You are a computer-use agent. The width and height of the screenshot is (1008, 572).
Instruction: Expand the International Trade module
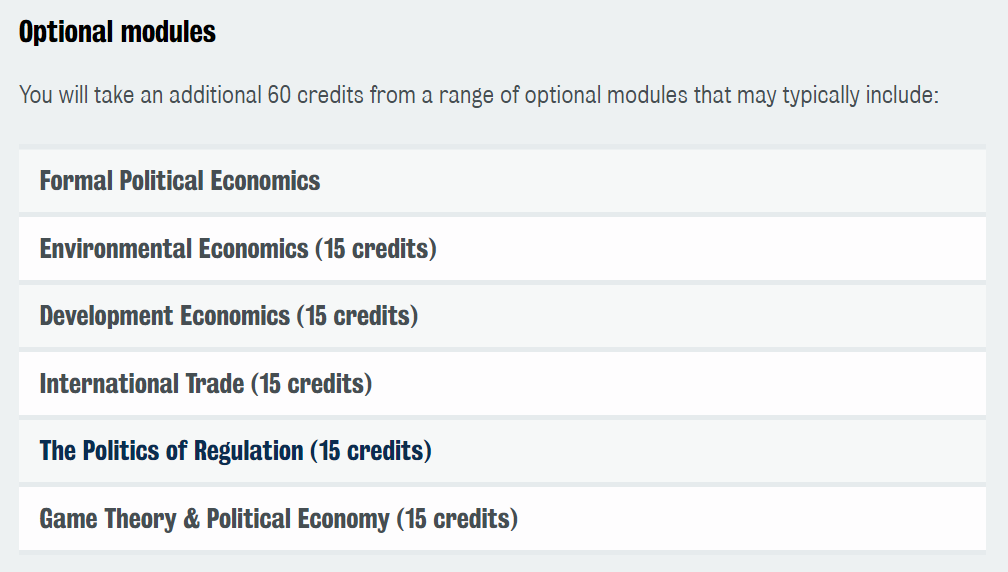click(x=502, y=384)
